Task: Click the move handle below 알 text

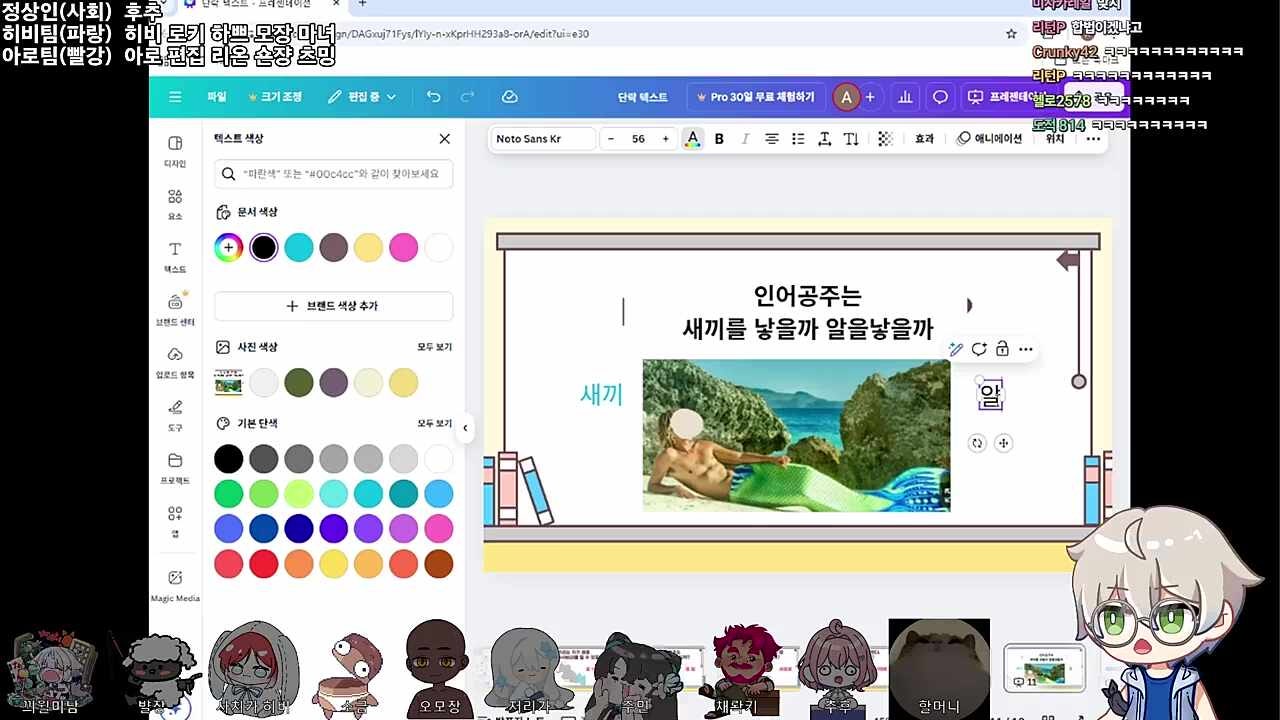Action: coord(1004,443)
